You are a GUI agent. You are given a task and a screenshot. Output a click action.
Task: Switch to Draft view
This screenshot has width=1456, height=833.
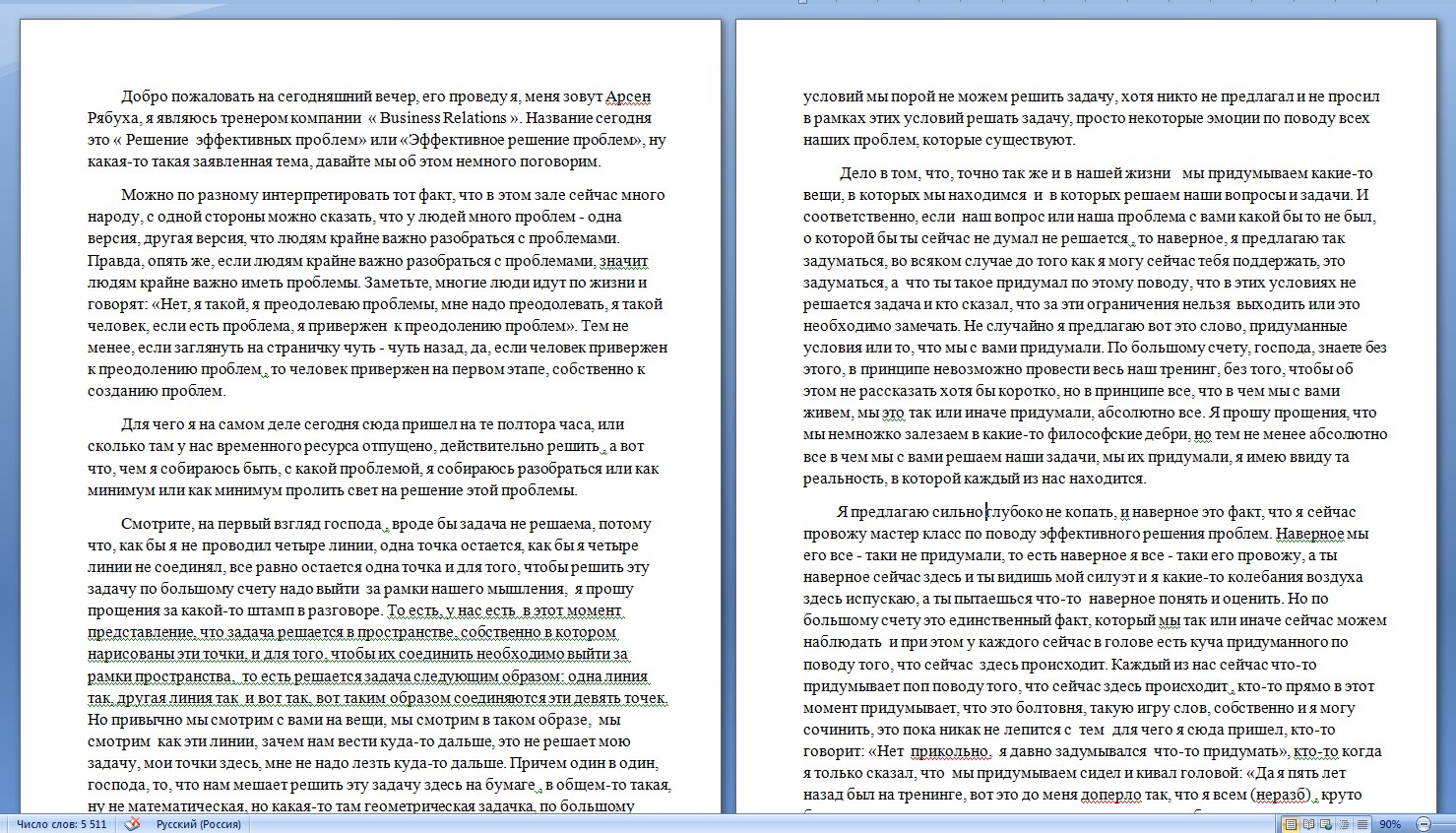[1361, 824]
